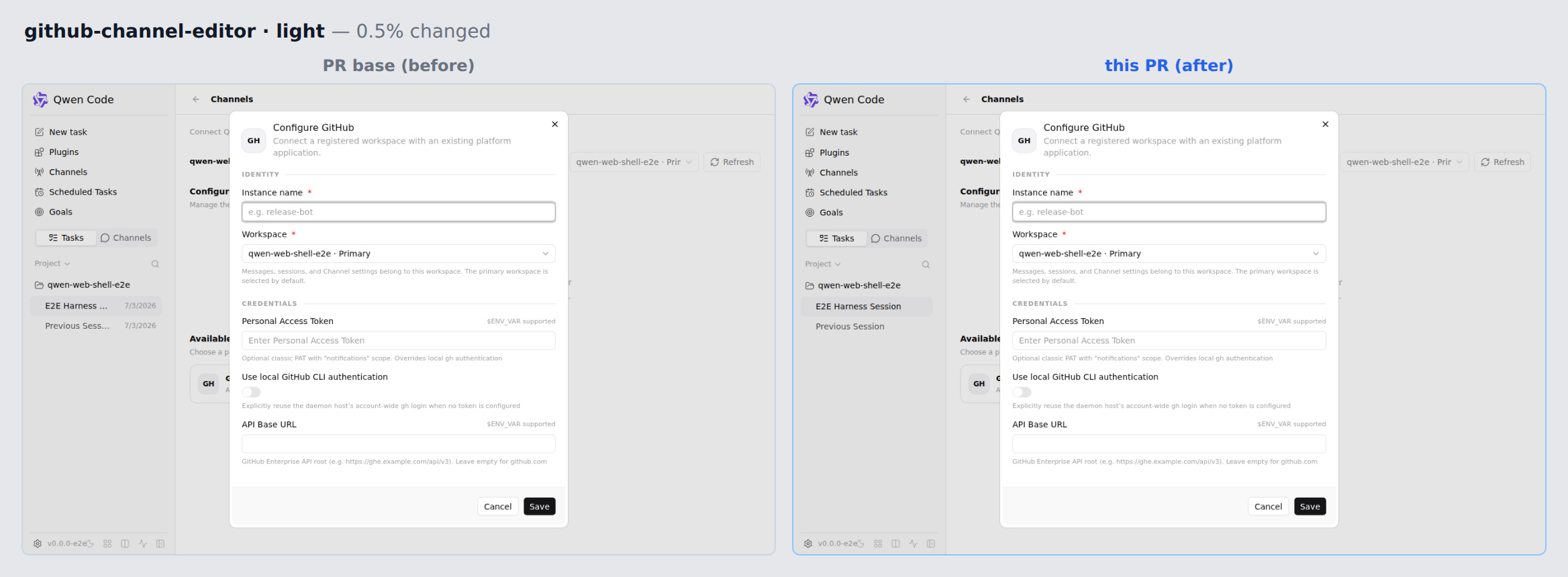This screenshot has width=1568, height=577.
Task: Click the grid icon in after panel footer
Action: point(878,544)
